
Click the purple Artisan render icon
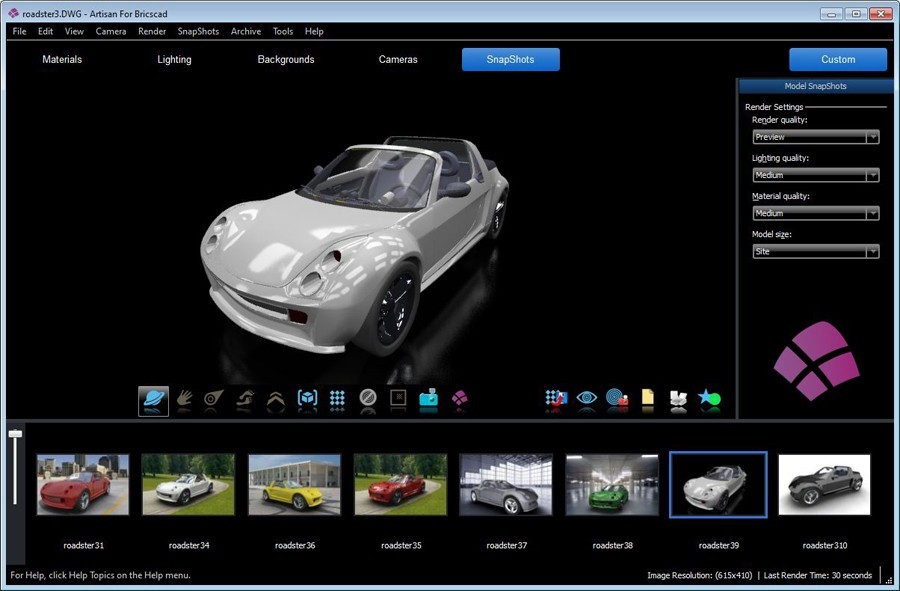[x=459, y=399]
